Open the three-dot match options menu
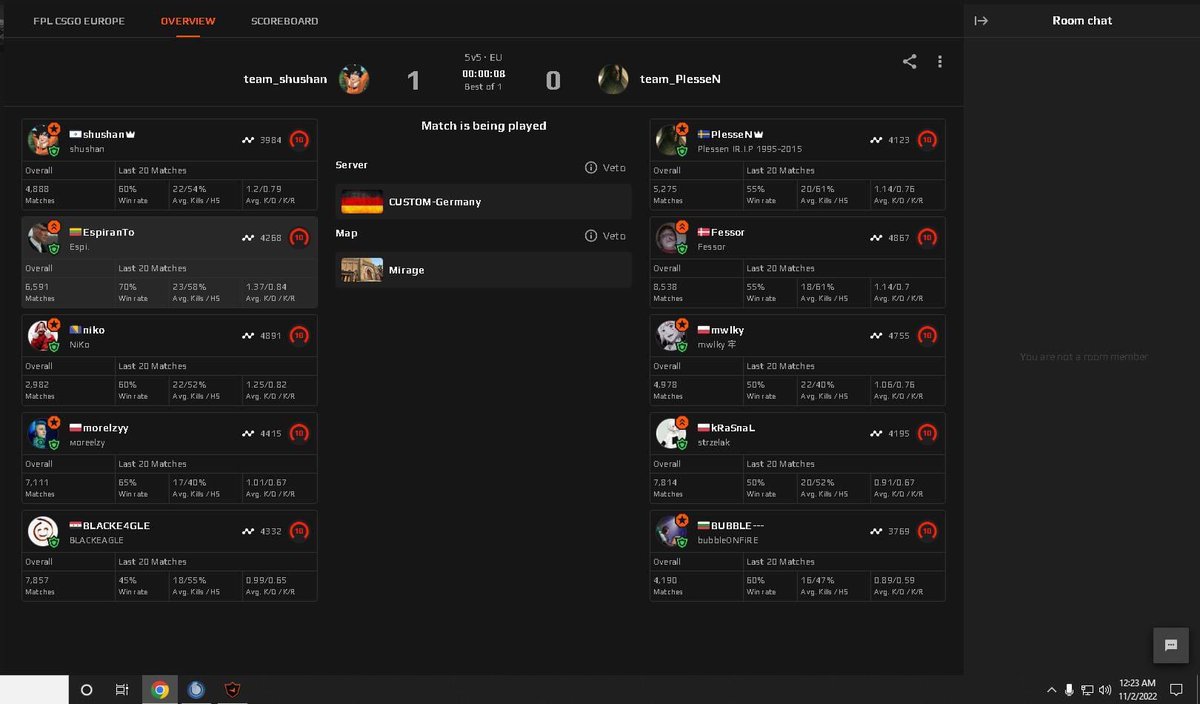This screenshot has width=1200, height=704. point(940,61)
